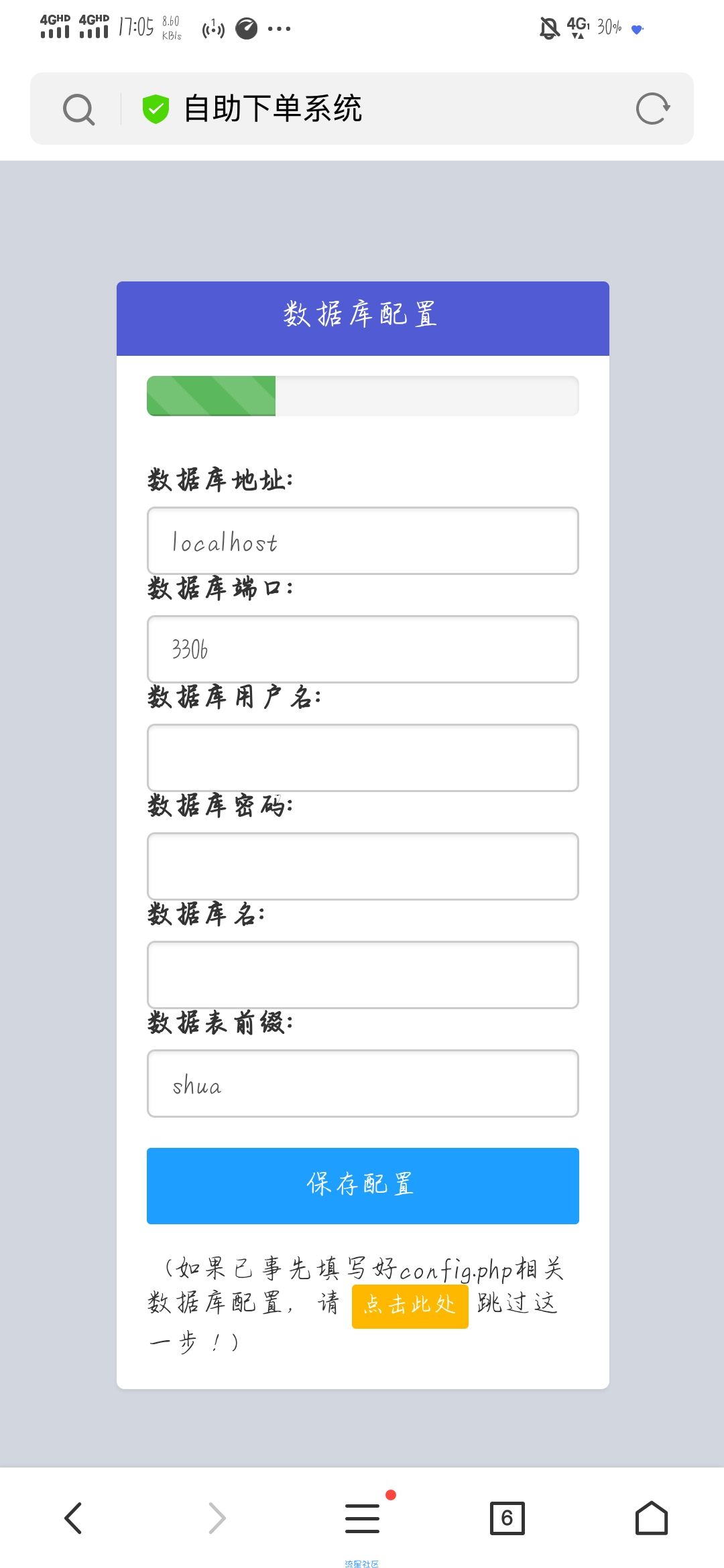This screenshot has height=1568, width=724.
Task: Focus the 数据表前缀 shua field
Action: point(363,1084)
